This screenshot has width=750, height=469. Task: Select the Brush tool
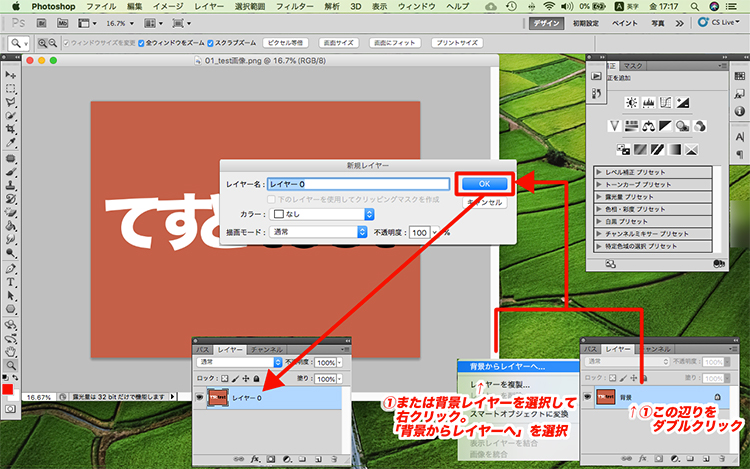(11, 172)
